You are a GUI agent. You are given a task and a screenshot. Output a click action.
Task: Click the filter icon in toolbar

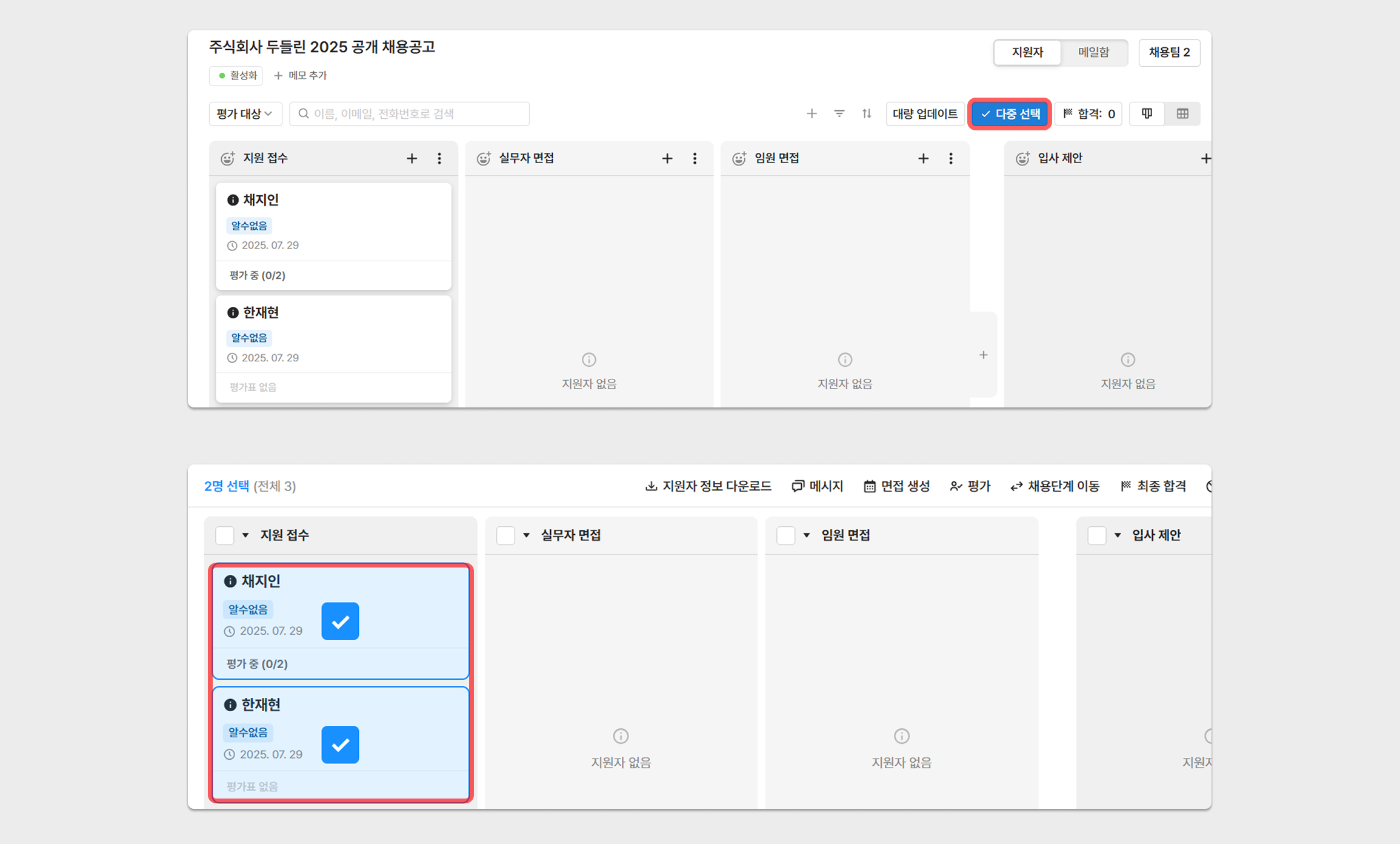pyautogui.click(x=839, y=113)
